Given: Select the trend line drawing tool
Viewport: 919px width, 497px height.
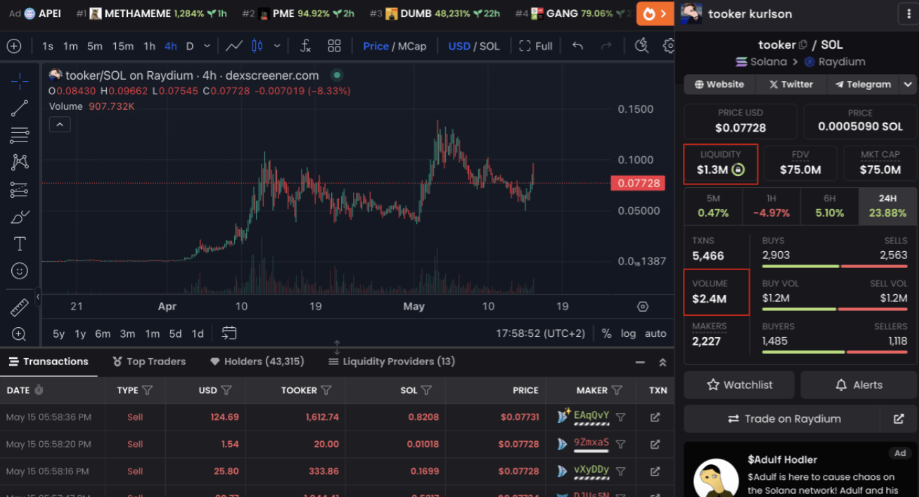Looking at the screenshot, I should click(19, 108).
